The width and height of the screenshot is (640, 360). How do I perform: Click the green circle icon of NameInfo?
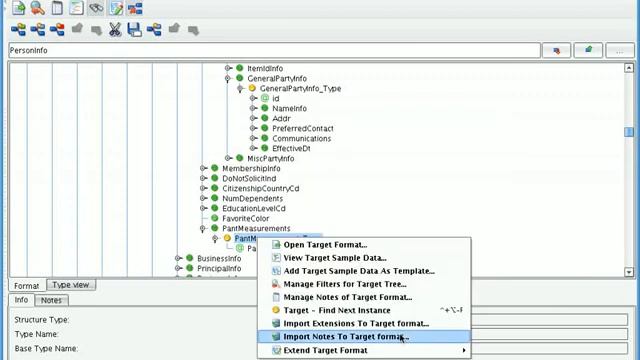(264, 108)
